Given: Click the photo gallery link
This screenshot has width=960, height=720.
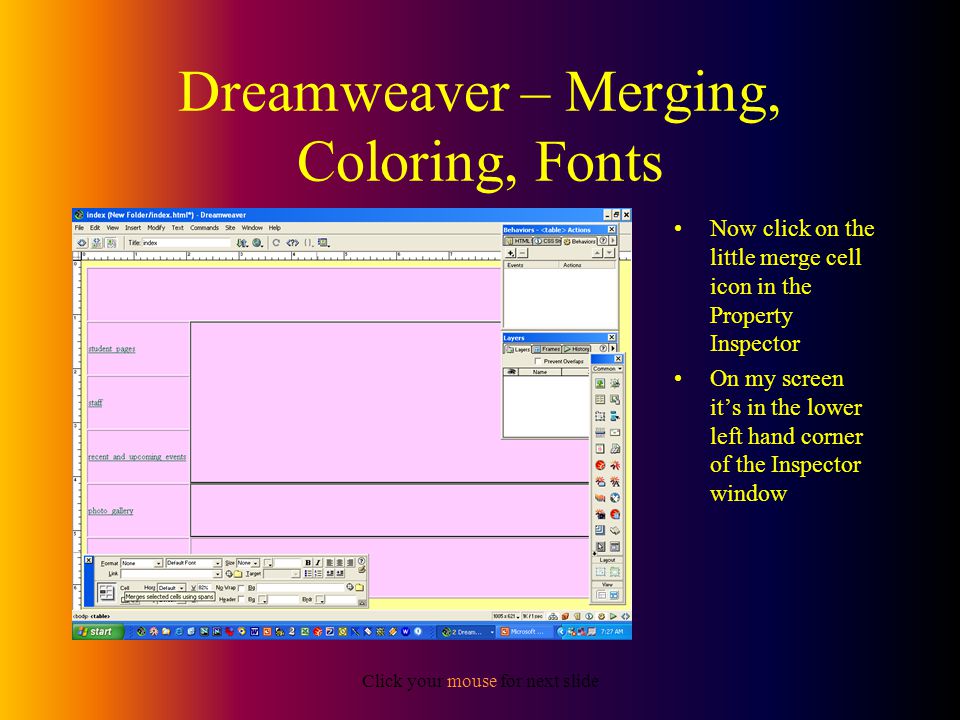Looking at the screenshot, I should coord(111,511).
